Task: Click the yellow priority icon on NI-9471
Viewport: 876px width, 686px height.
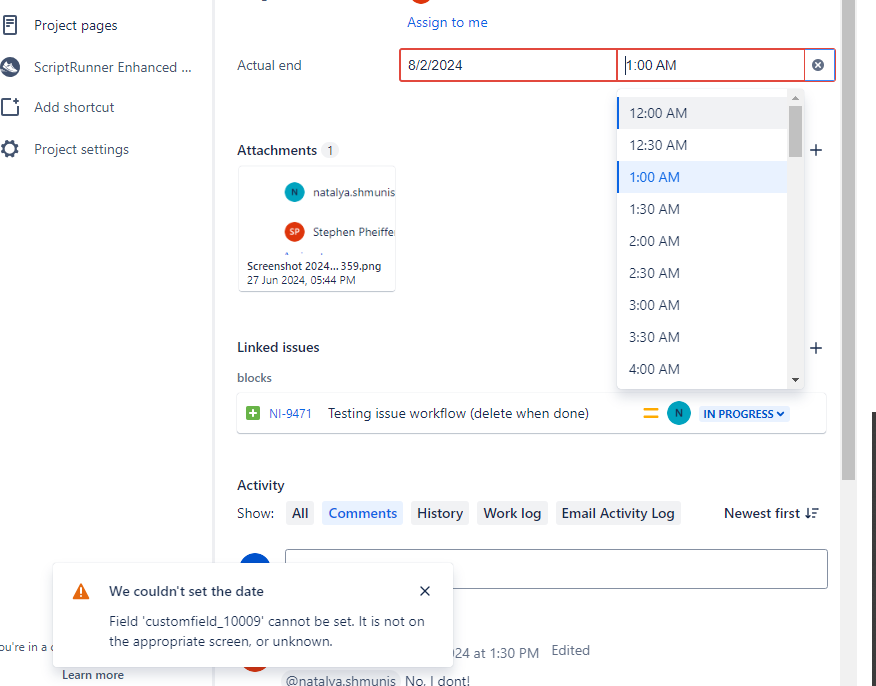Action: point(650,412)
